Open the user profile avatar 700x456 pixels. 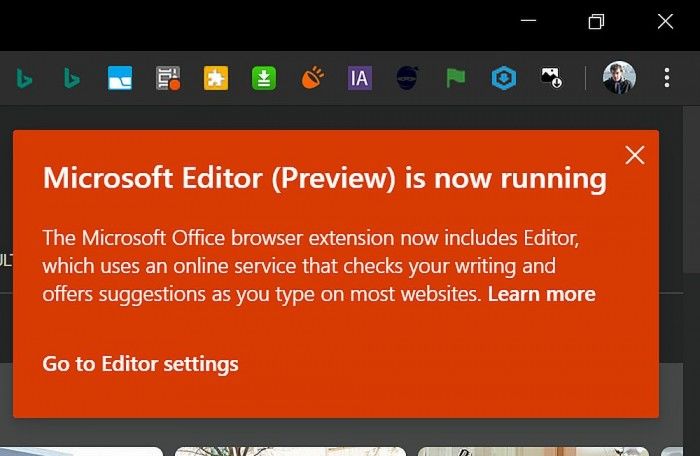click(x=619, y=78)
